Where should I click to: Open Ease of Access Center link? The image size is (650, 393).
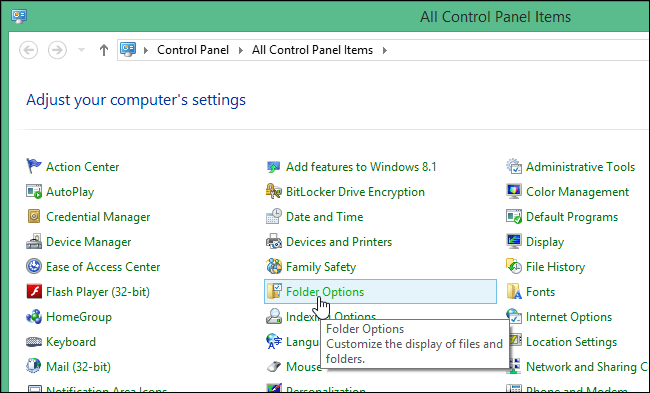103,267
